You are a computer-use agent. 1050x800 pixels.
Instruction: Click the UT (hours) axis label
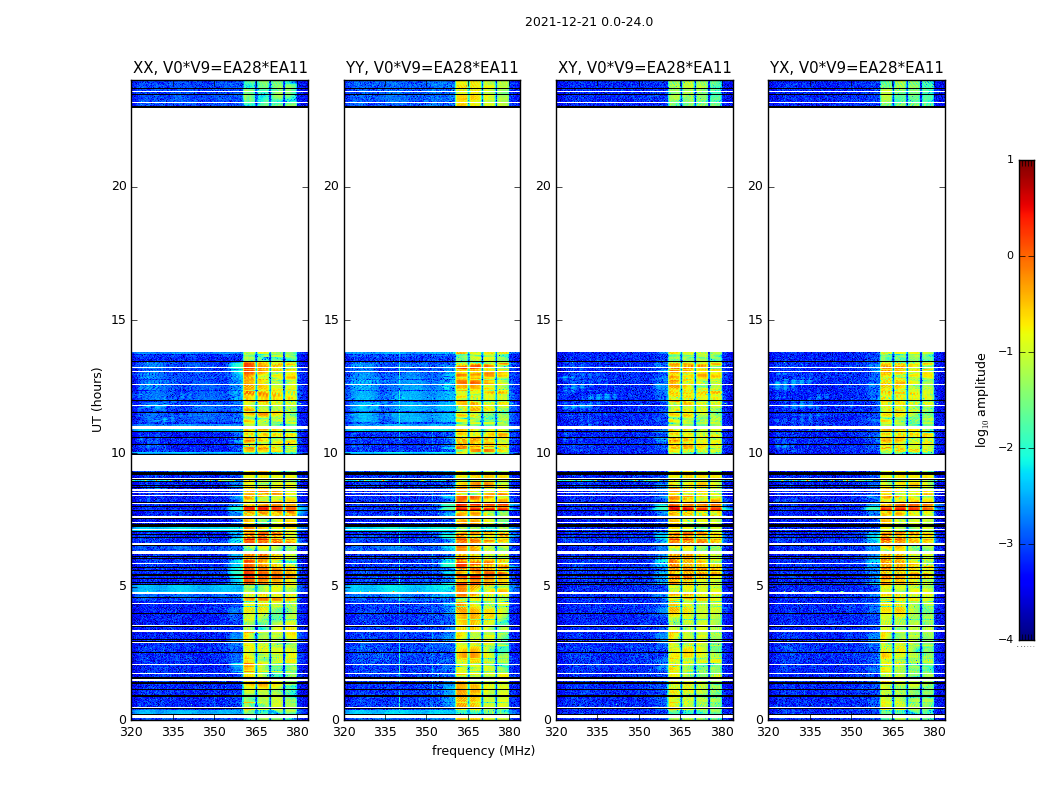97,400
